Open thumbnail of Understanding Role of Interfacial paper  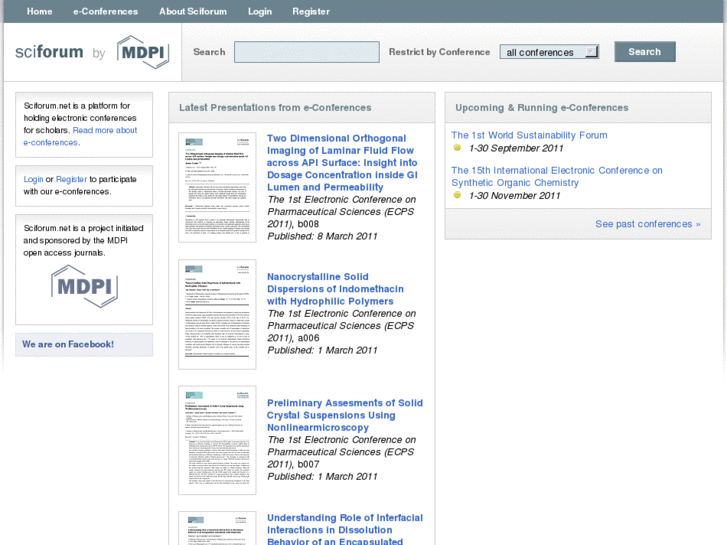coord(217,528)
